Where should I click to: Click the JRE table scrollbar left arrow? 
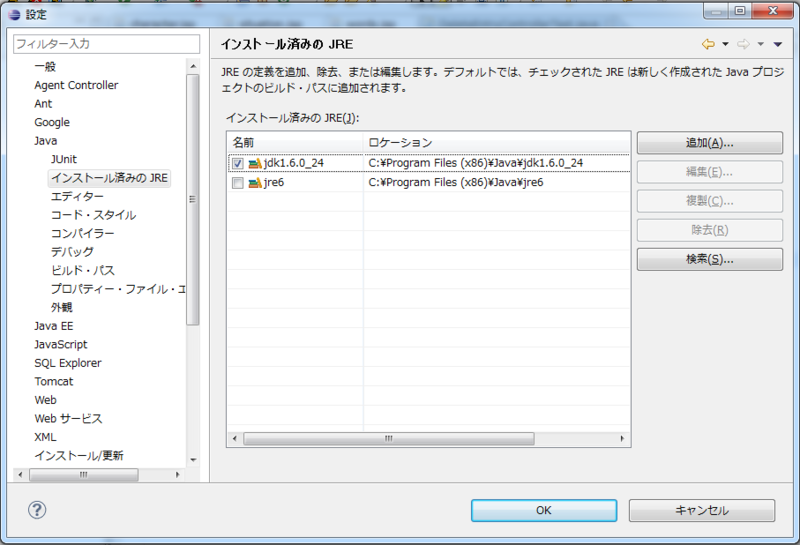(x=235, y=439)
